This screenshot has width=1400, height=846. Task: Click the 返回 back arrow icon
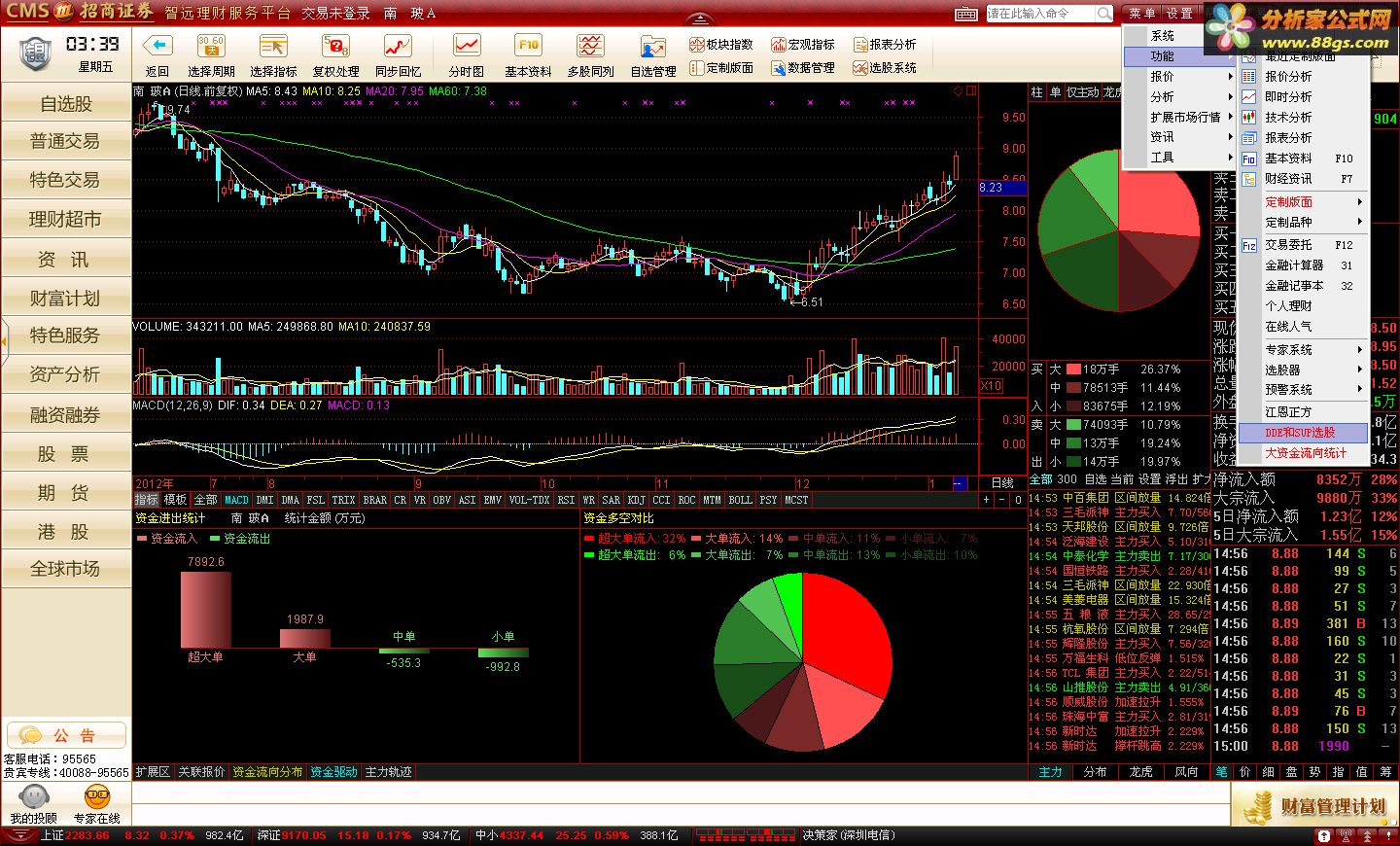[157, 47]
